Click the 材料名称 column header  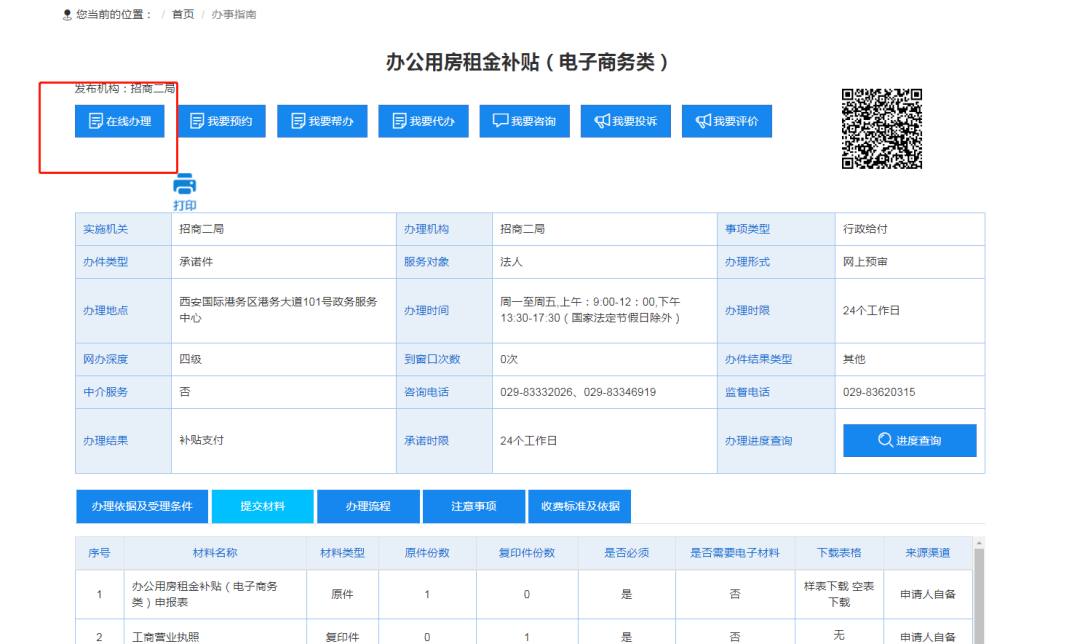coord(215,552)
